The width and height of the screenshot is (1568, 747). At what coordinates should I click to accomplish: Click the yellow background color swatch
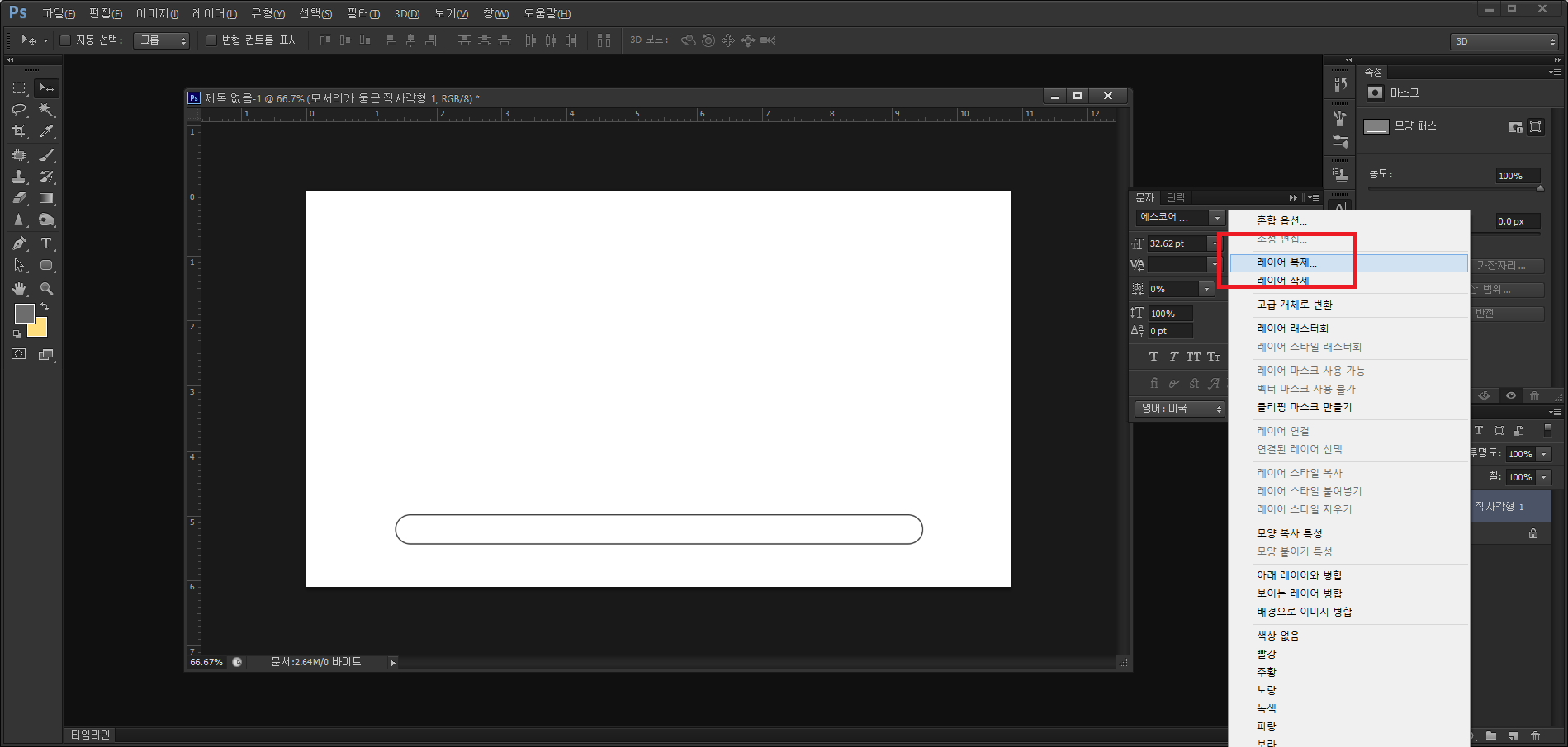[x=40, y=329]
